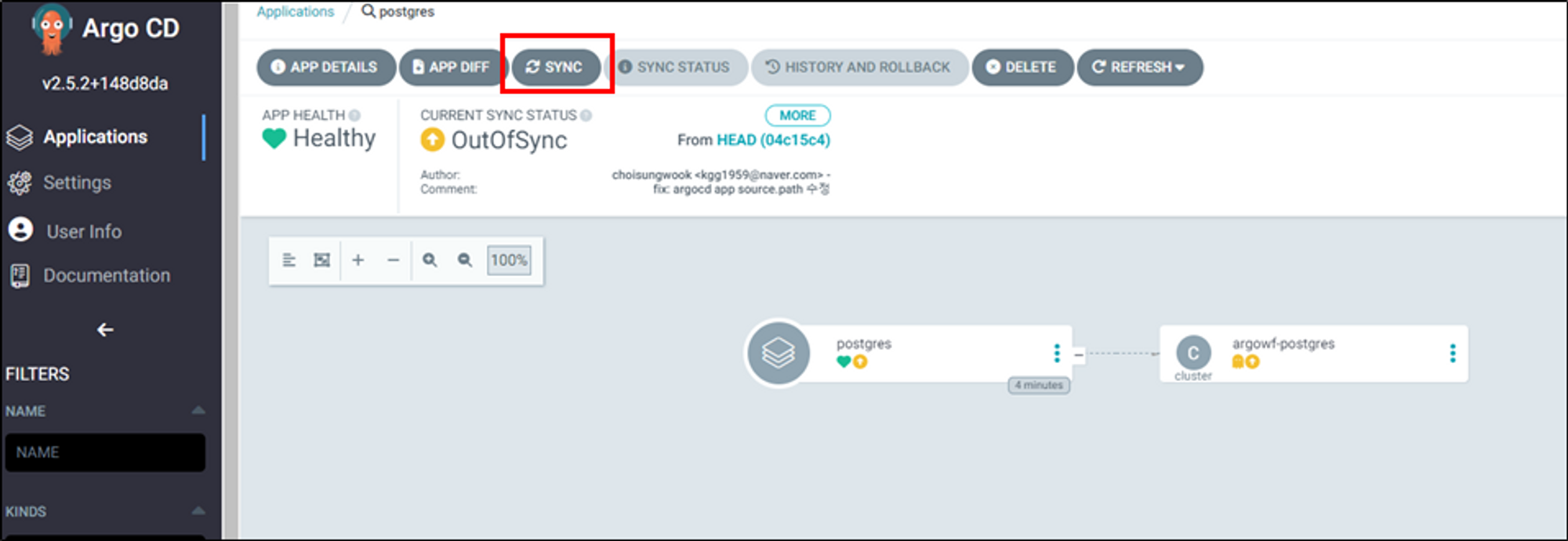Image resolution: width=1568 pixels, height=541 pixels.
Task: Click the fit-to-screen graph icon
Action: (x=321, y=260)
